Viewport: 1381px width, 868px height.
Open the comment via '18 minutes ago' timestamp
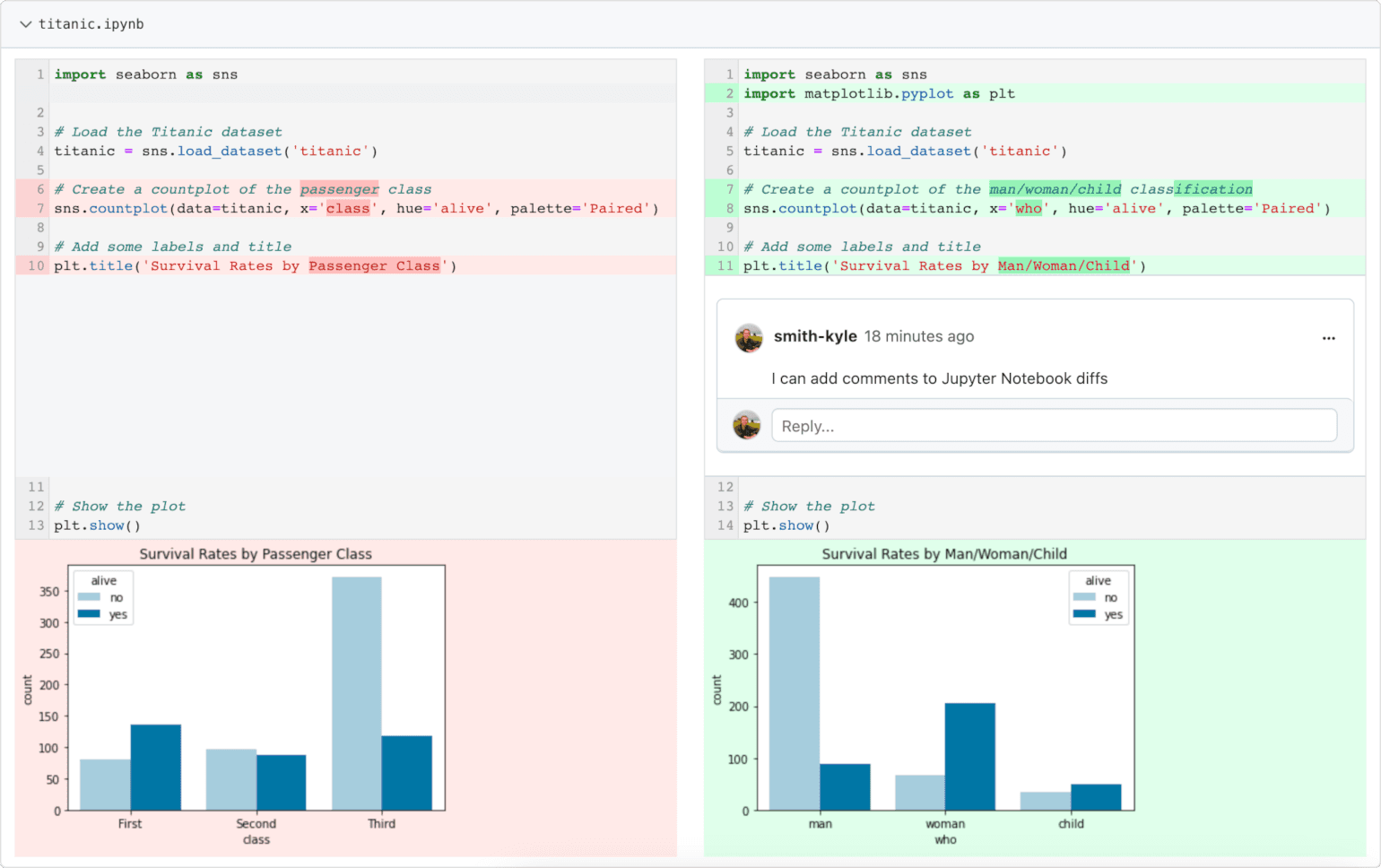[919, 336]
